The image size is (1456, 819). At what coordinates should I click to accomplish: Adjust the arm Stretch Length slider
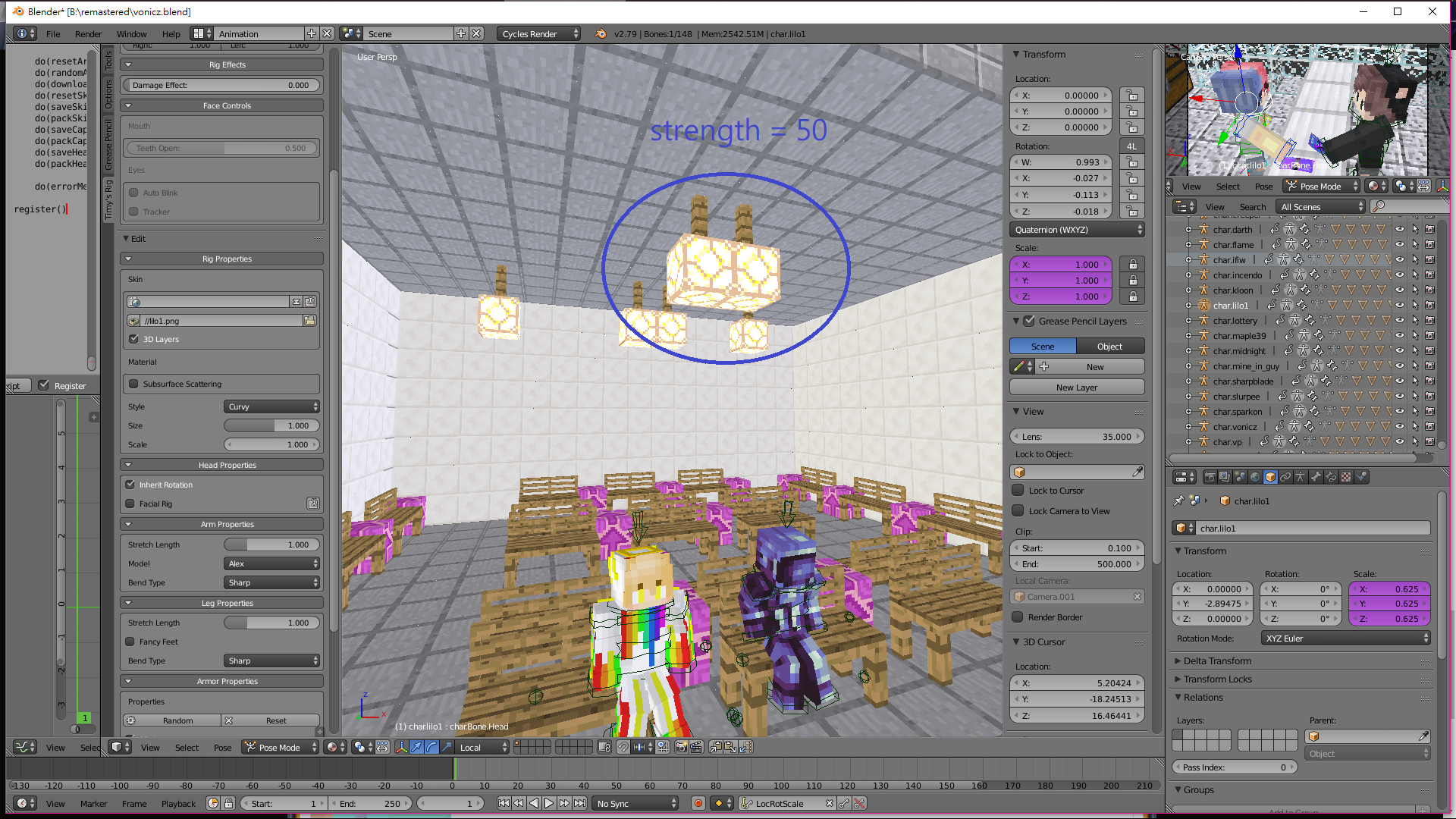(x=272, y=544)
